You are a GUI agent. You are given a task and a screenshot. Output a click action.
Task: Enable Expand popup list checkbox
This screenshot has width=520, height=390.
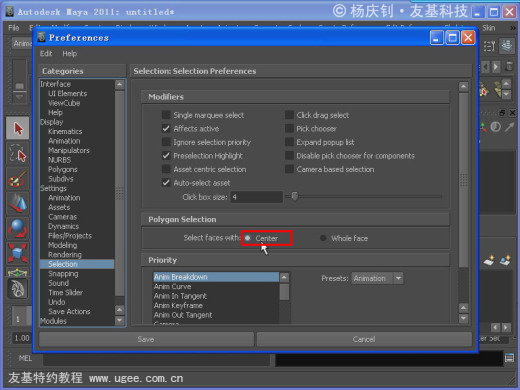click(x=289, y=142)
